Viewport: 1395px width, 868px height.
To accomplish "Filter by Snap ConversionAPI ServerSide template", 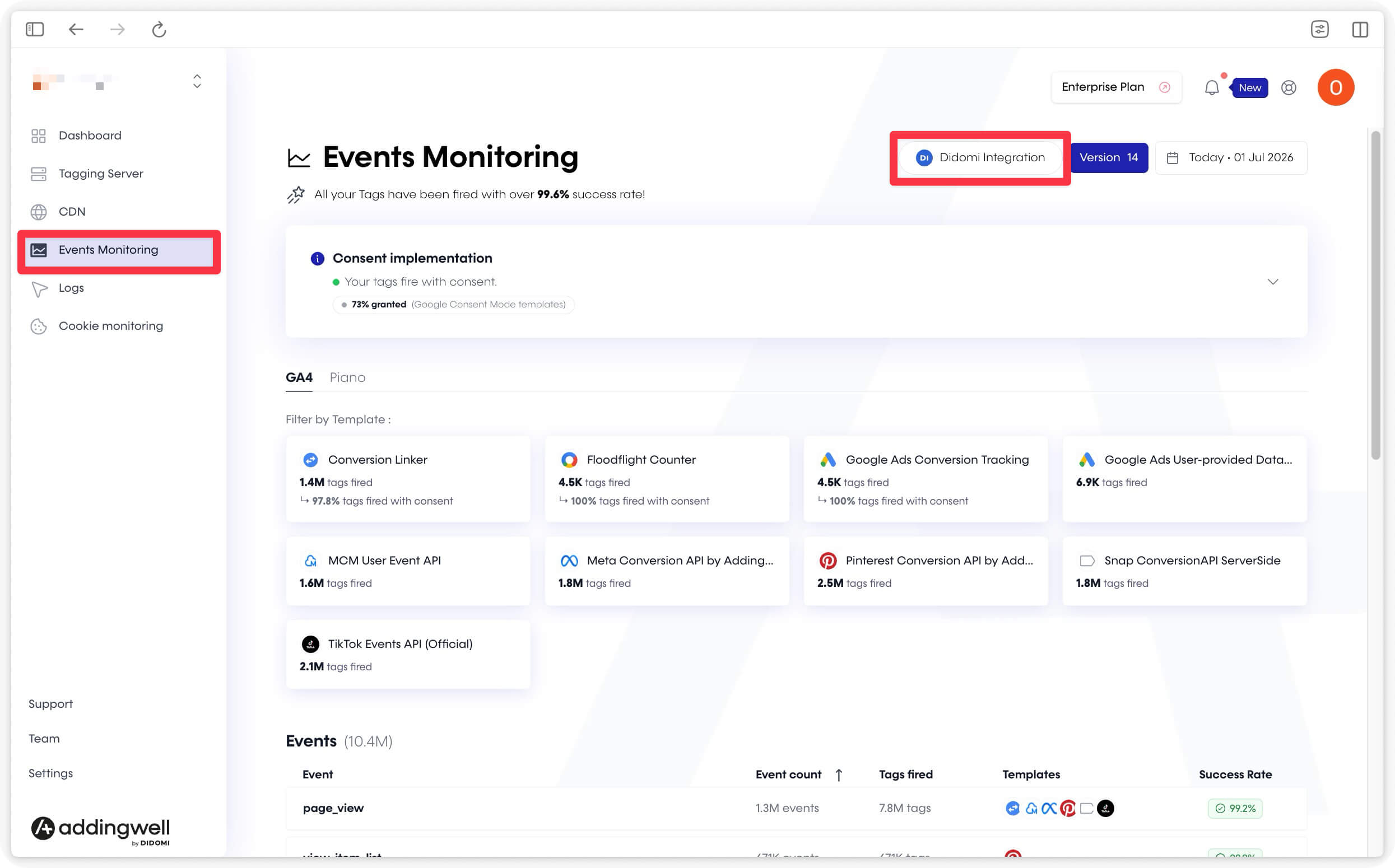I will click(x=1184, y=571).
